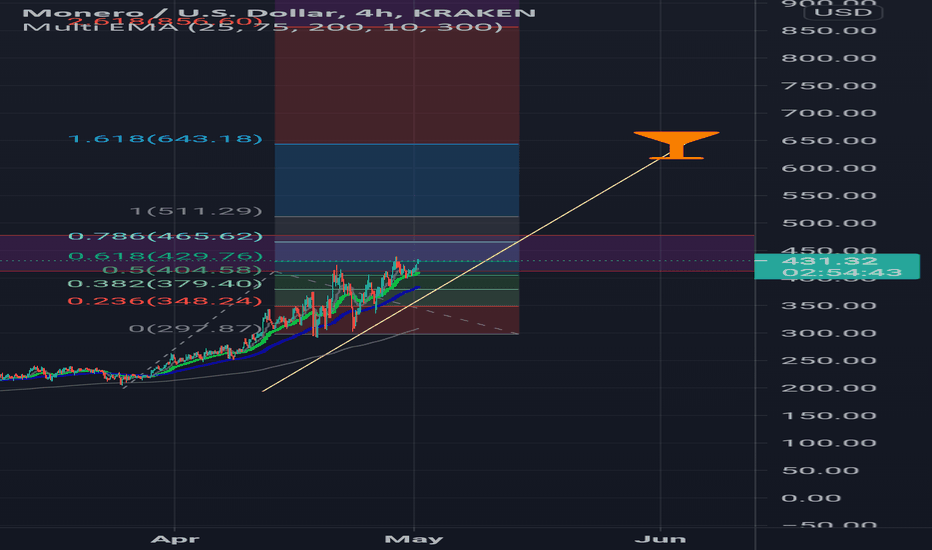
Task: Click the Apr date label
Action: pos(175,539)
